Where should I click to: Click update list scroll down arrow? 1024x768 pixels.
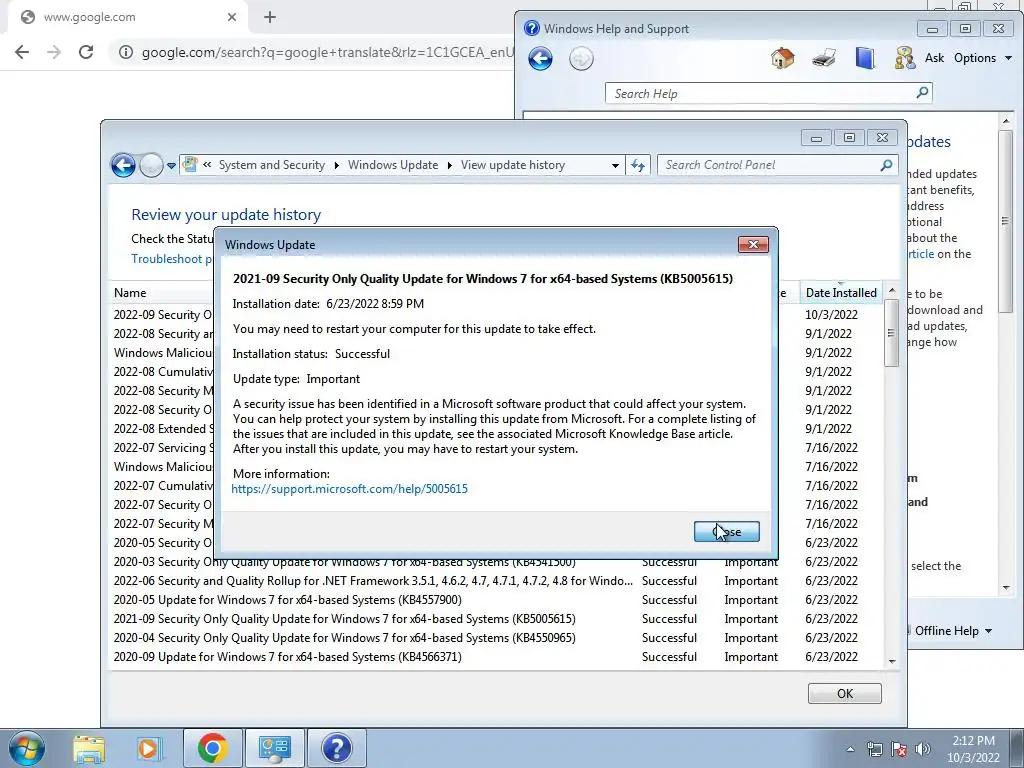click(x=892, y=662)
